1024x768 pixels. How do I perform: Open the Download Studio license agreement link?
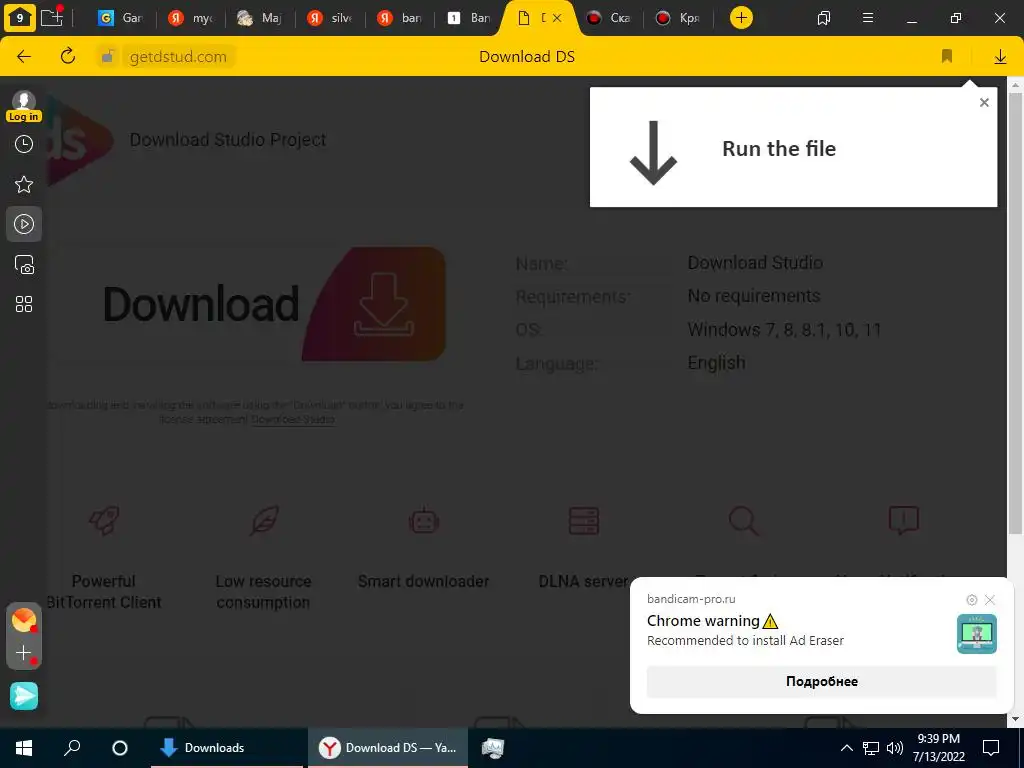[x=293, y=419]
